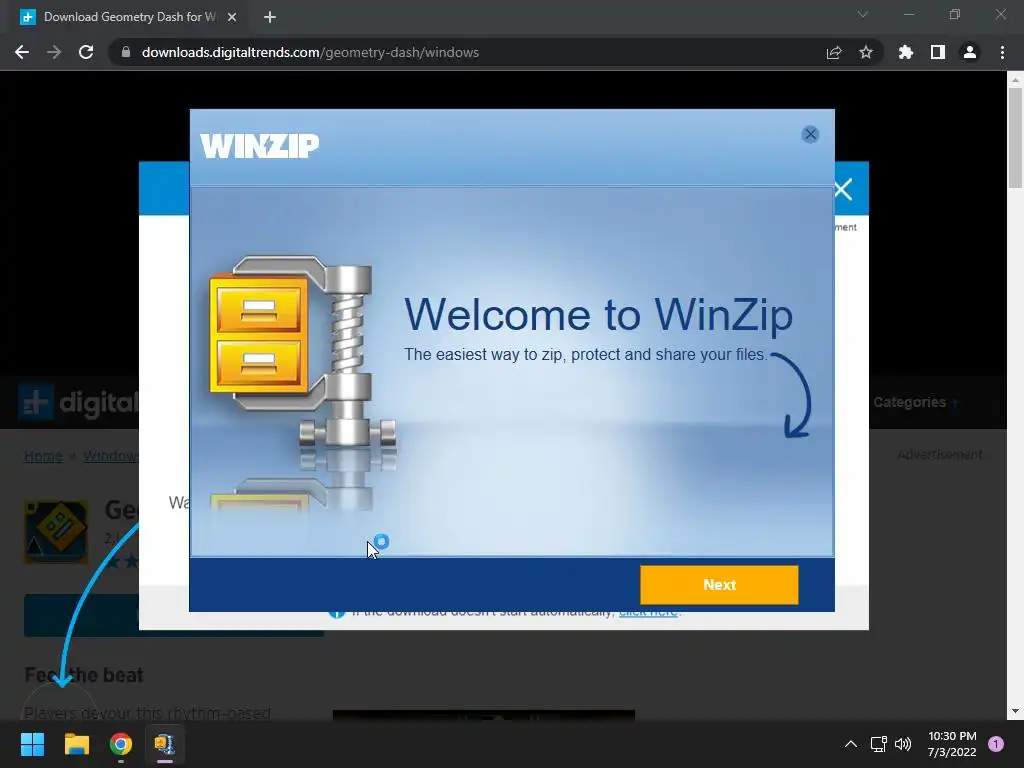Click the Home breadcrumb link

[43, 456]
